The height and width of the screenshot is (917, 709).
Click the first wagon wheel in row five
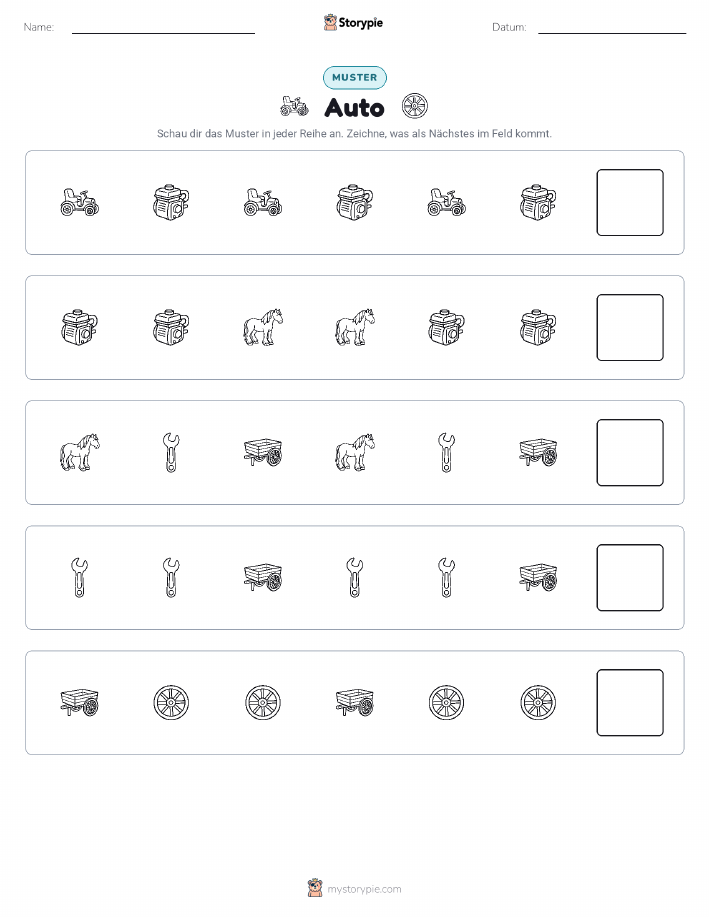(x=171, y=702)
